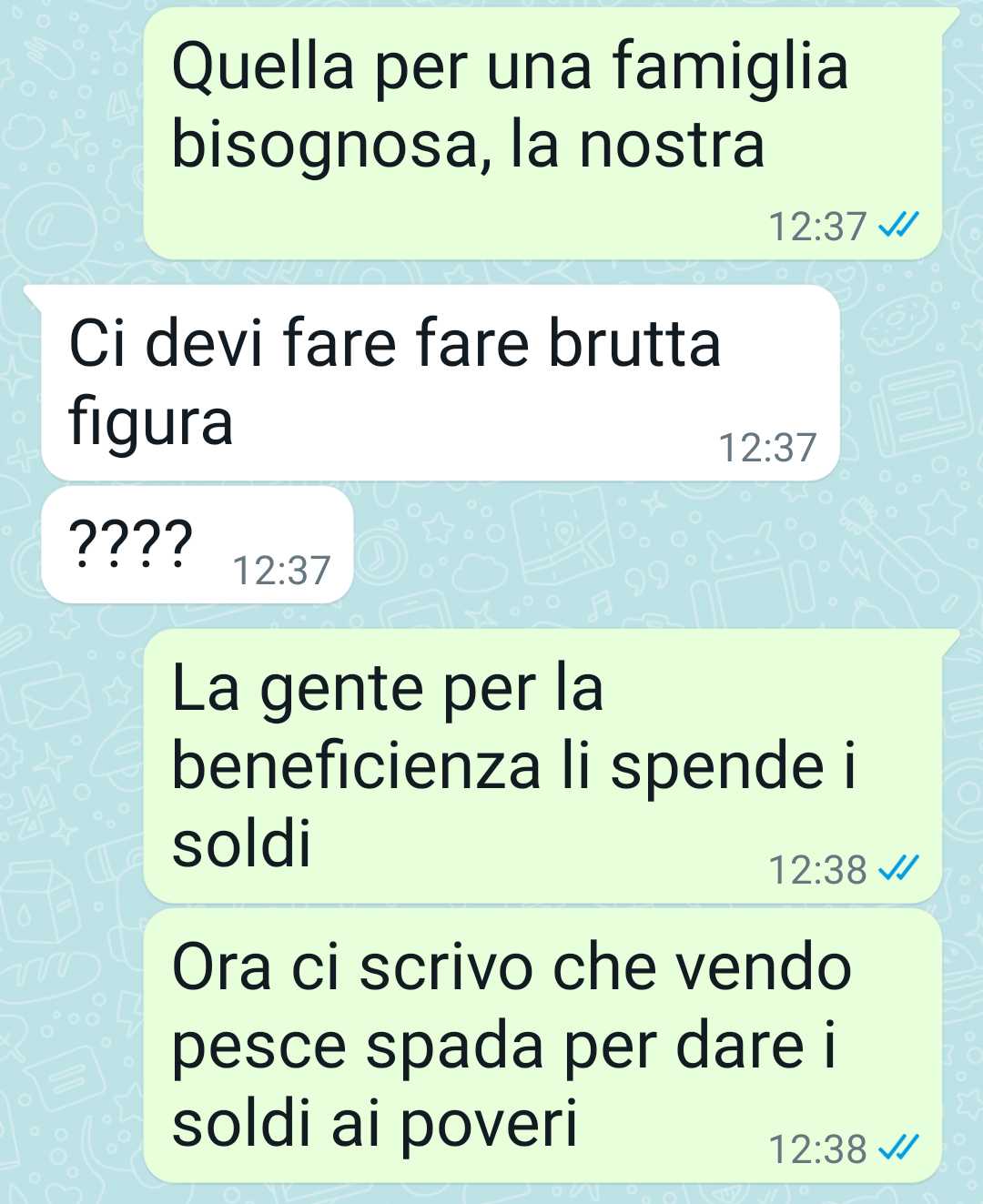Click the empty wallpaper left of 'La gente' bubble
This screenshot has height=1204, width=983.
click(73, 764)
